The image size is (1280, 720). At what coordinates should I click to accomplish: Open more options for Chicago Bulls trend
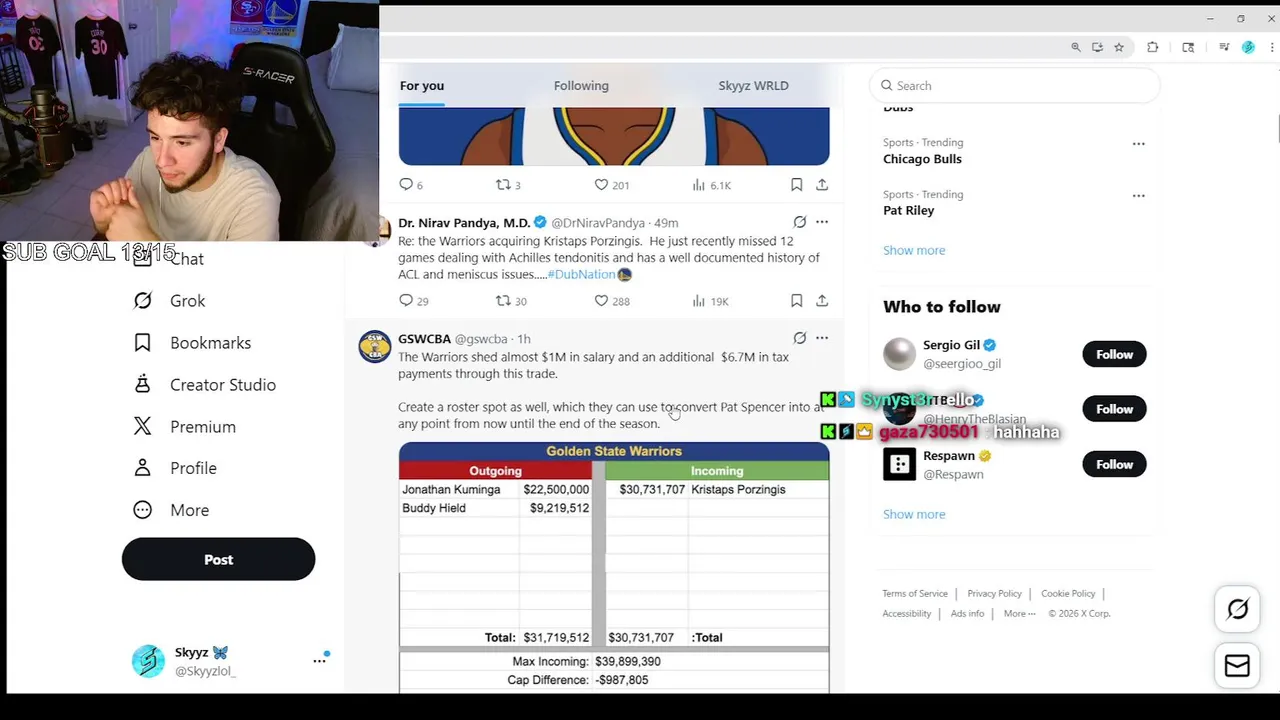(1138, 144)
